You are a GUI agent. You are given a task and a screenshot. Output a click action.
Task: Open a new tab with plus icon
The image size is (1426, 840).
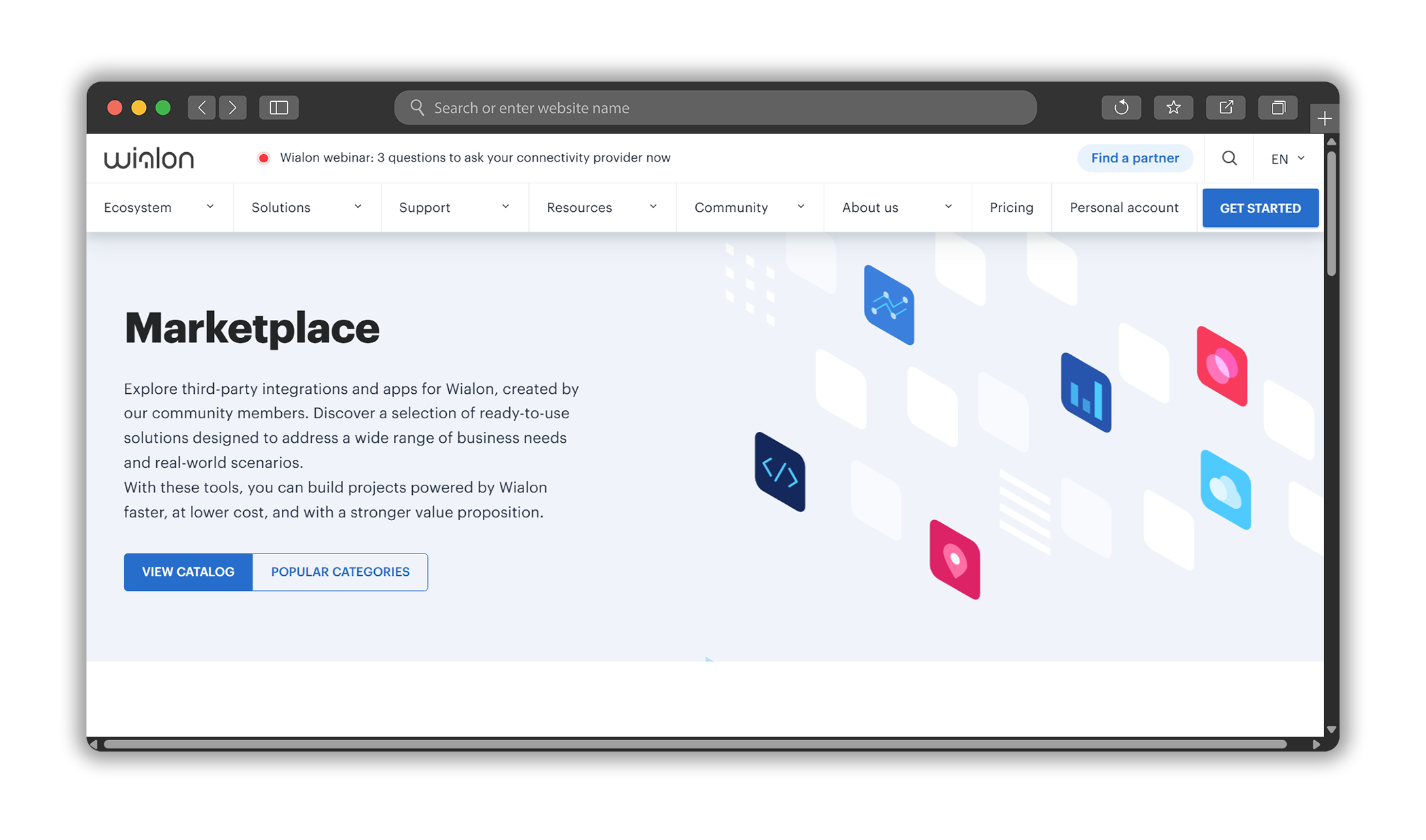1324,119
